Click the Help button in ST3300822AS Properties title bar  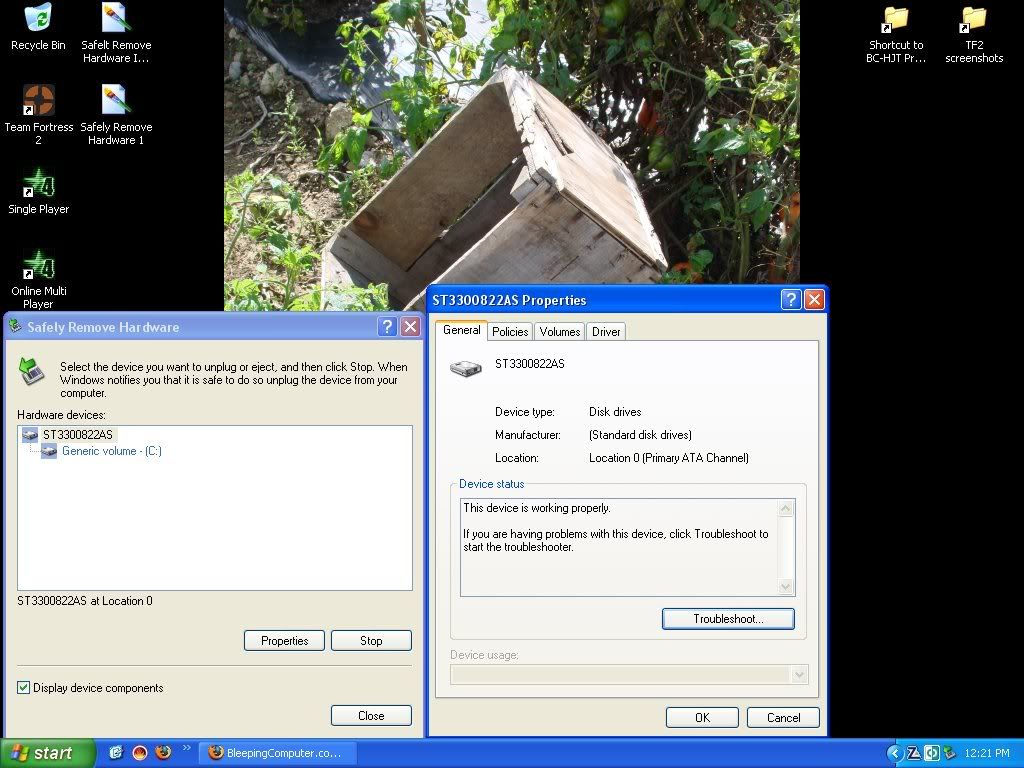coord(791,300)
